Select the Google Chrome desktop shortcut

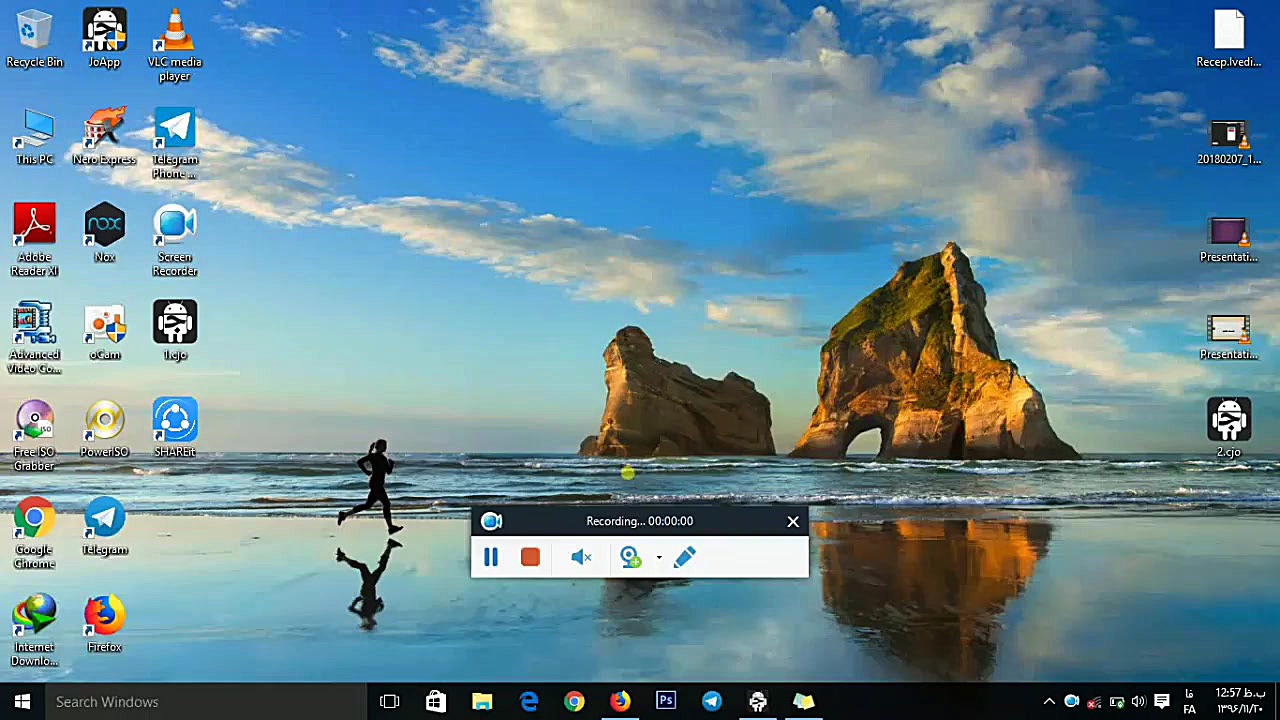point(34,533)
